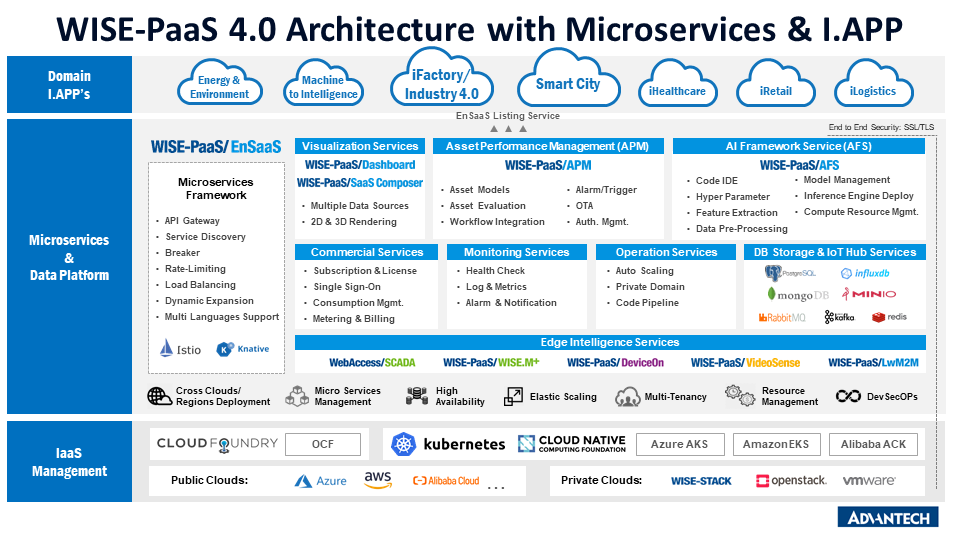Image resolution: width=960 pixels, height=540 pixels.
Task: Choose the Smart City cloud icon
Action: pos(568,78)
